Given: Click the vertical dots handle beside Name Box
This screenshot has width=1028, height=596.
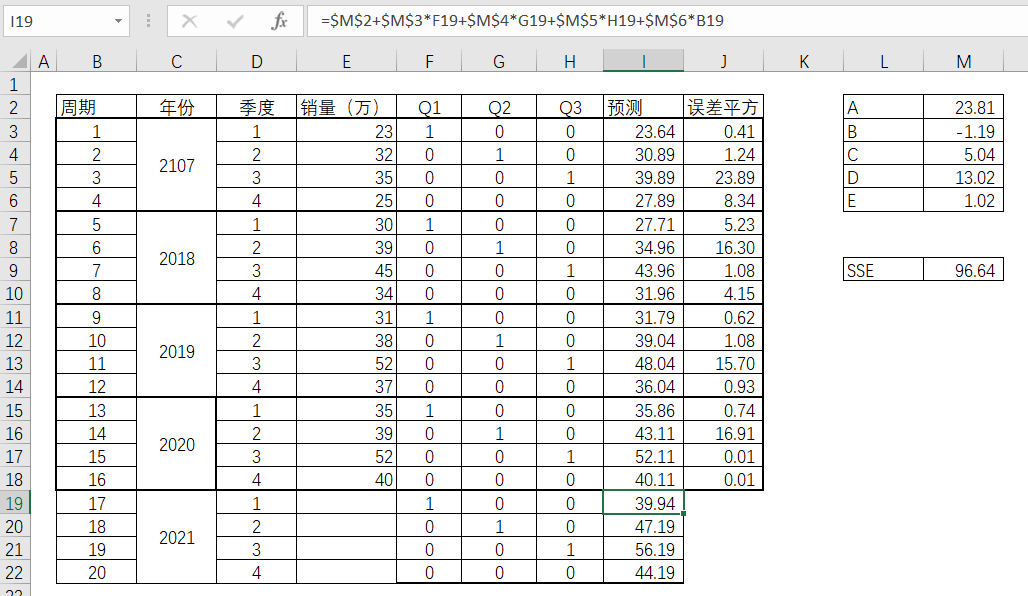Looking at the screenshot, I should (149, 21).
